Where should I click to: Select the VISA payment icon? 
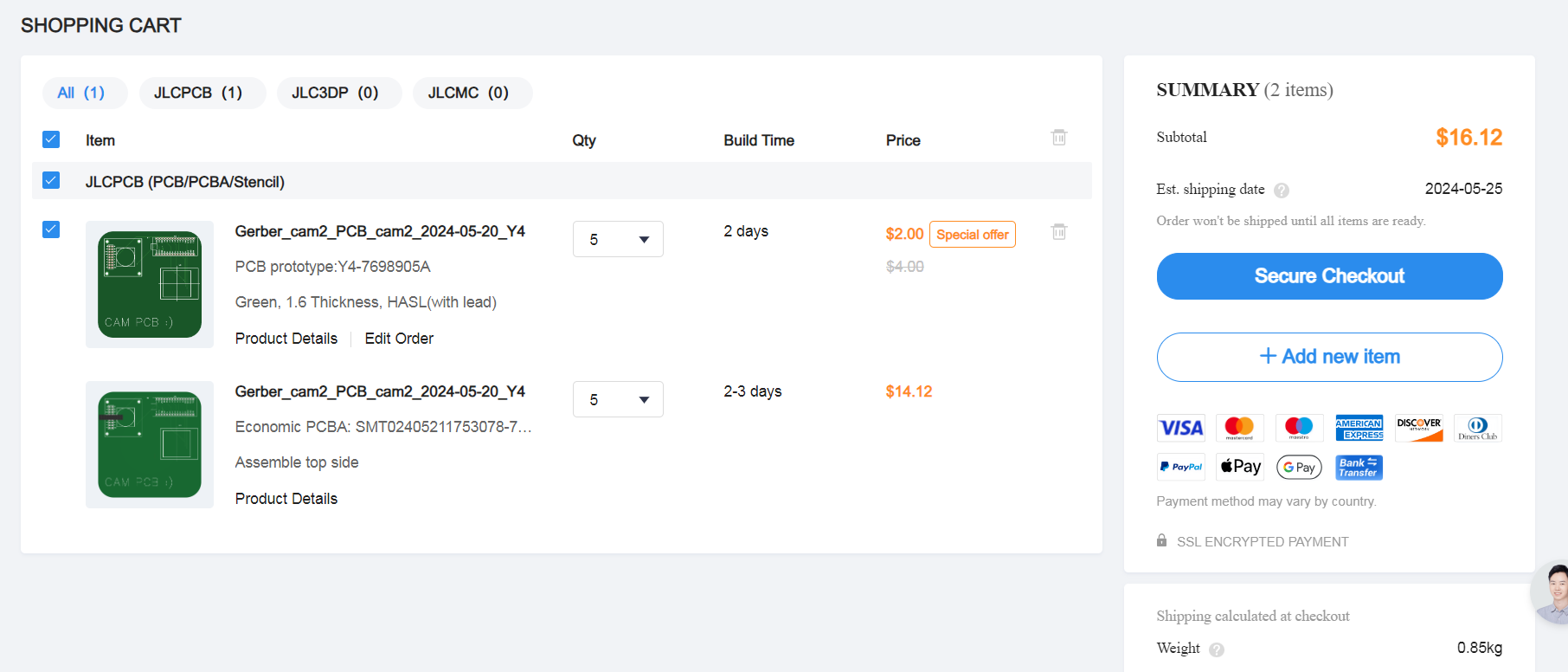[1181, 428]
